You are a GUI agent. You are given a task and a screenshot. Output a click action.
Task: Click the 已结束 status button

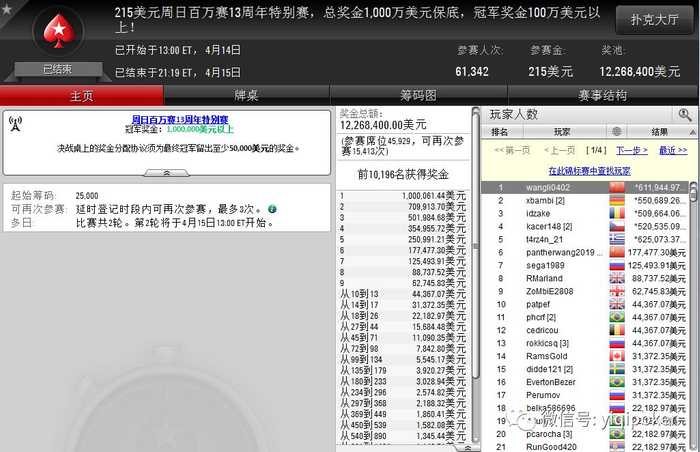point(58,69)
